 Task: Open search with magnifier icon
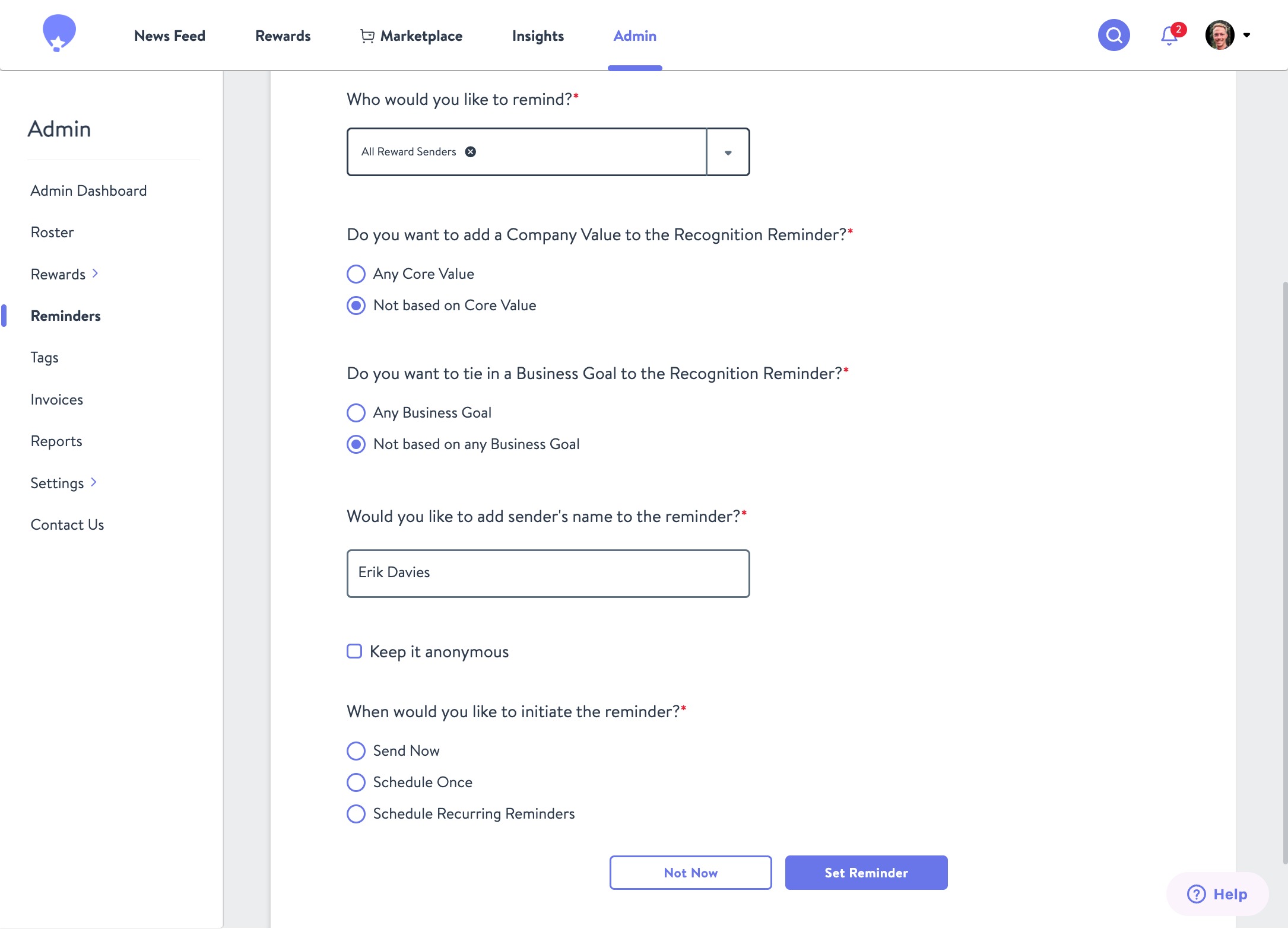[1113, 36]
